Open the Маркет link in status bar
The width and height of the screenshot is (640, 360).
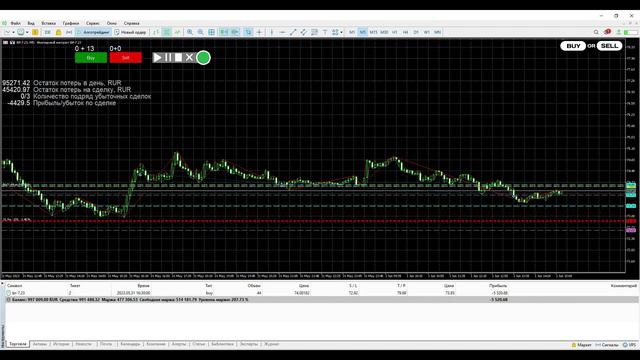[x=581, y=345]
